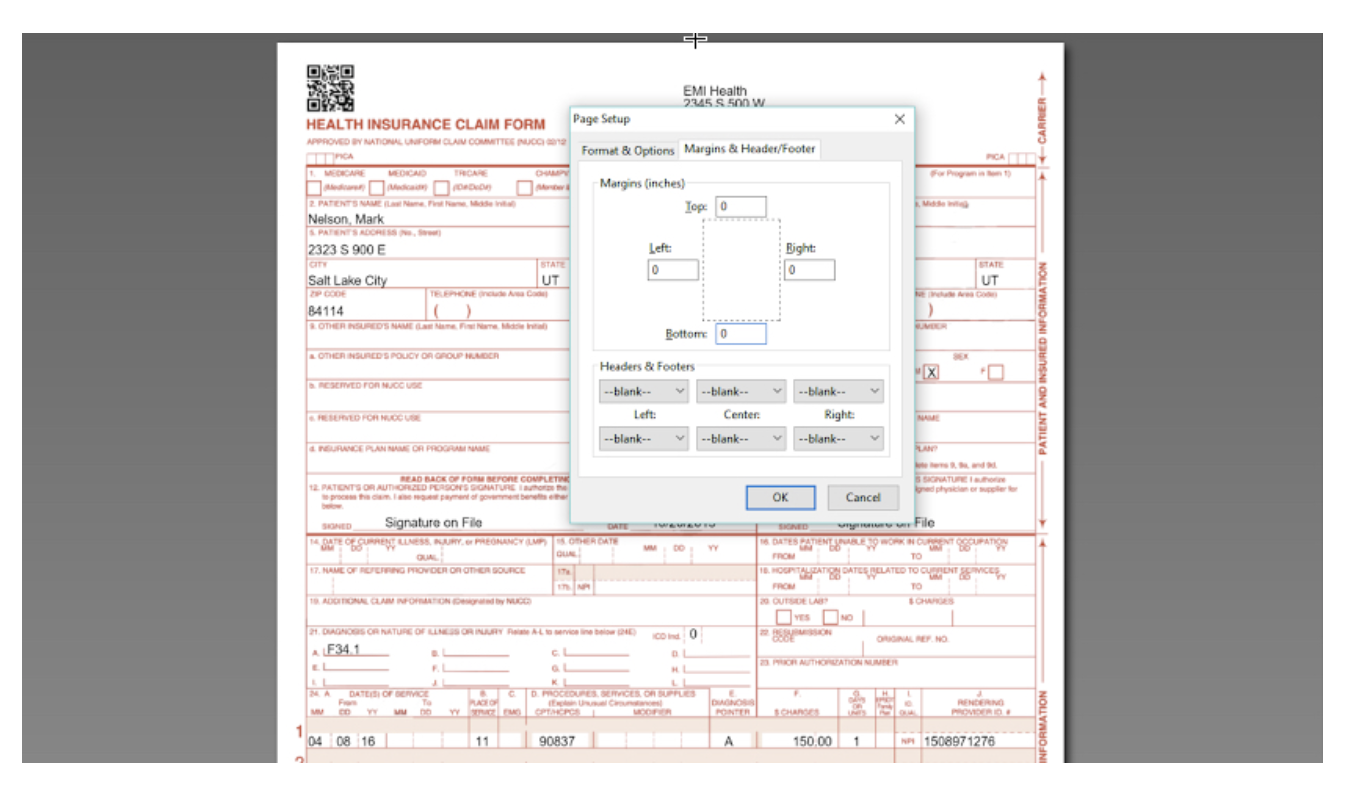
Task: Open the left footer dropdown
Action: pos(643,438)
